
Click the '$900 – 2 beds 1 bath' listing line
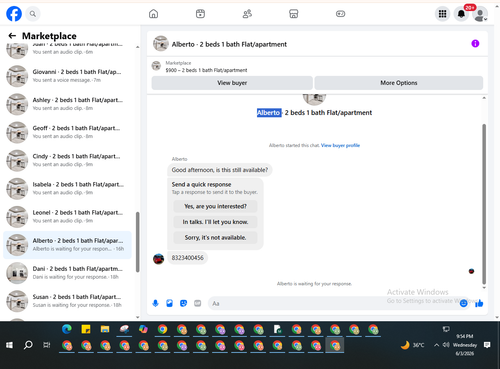coord(206,70)
